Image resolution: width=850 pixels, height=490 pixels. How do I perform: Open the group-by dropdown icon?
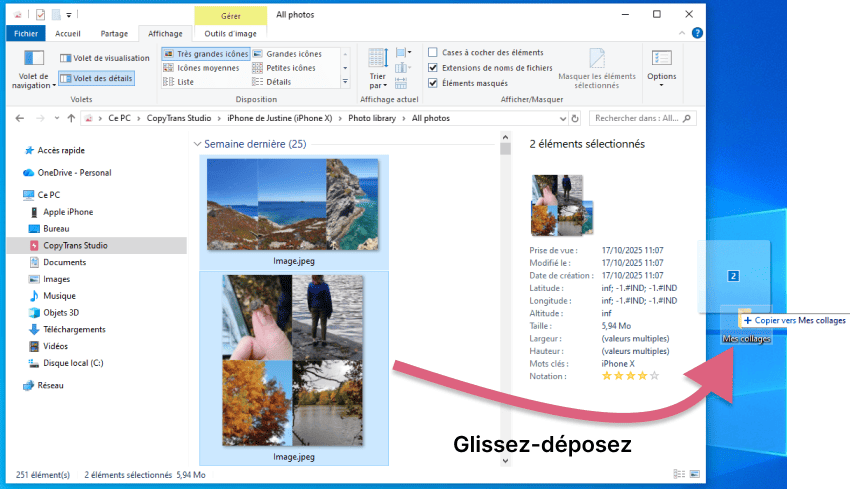[403, 53]
